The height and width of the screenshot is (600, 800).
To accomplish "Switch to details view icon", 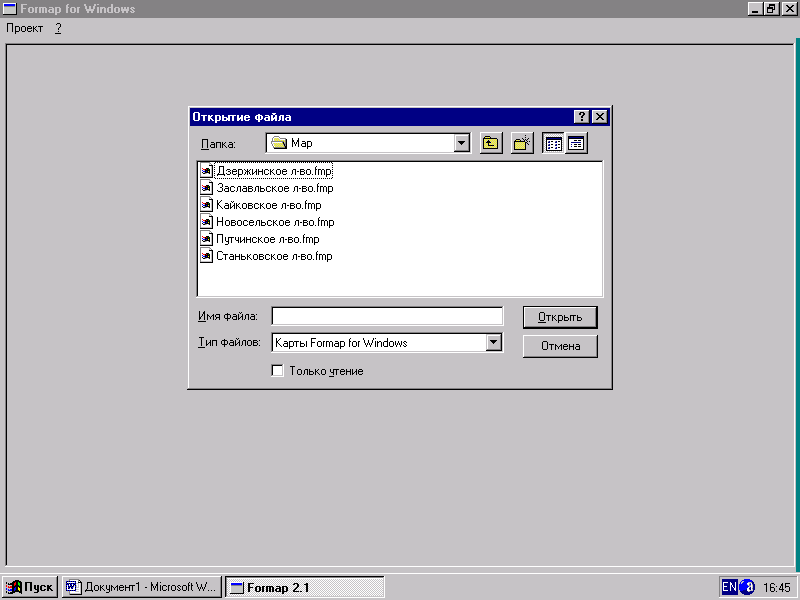I will click(576, 143).
